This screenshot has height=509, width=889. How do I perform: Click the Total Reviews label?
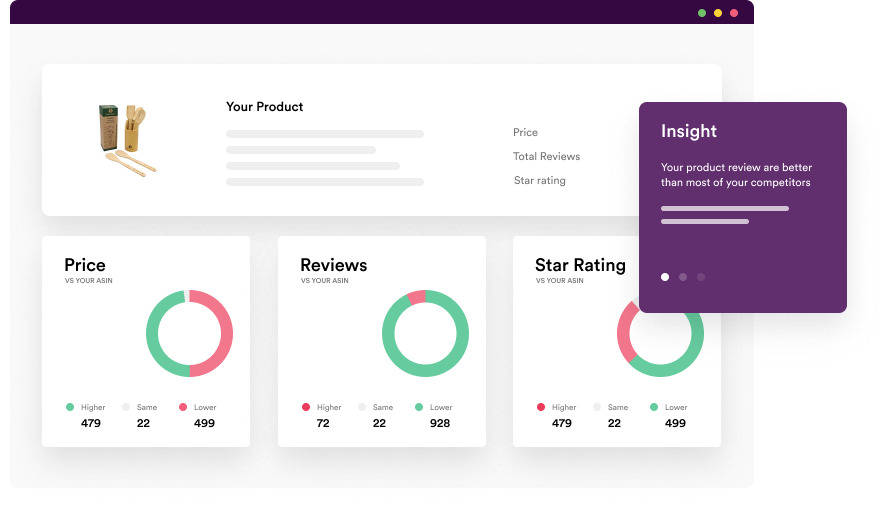[x=546, y=156]
